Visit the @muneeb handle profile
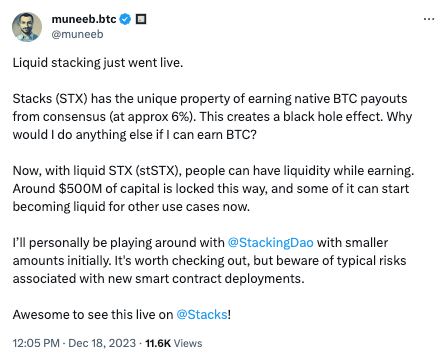 coord(77,34)
